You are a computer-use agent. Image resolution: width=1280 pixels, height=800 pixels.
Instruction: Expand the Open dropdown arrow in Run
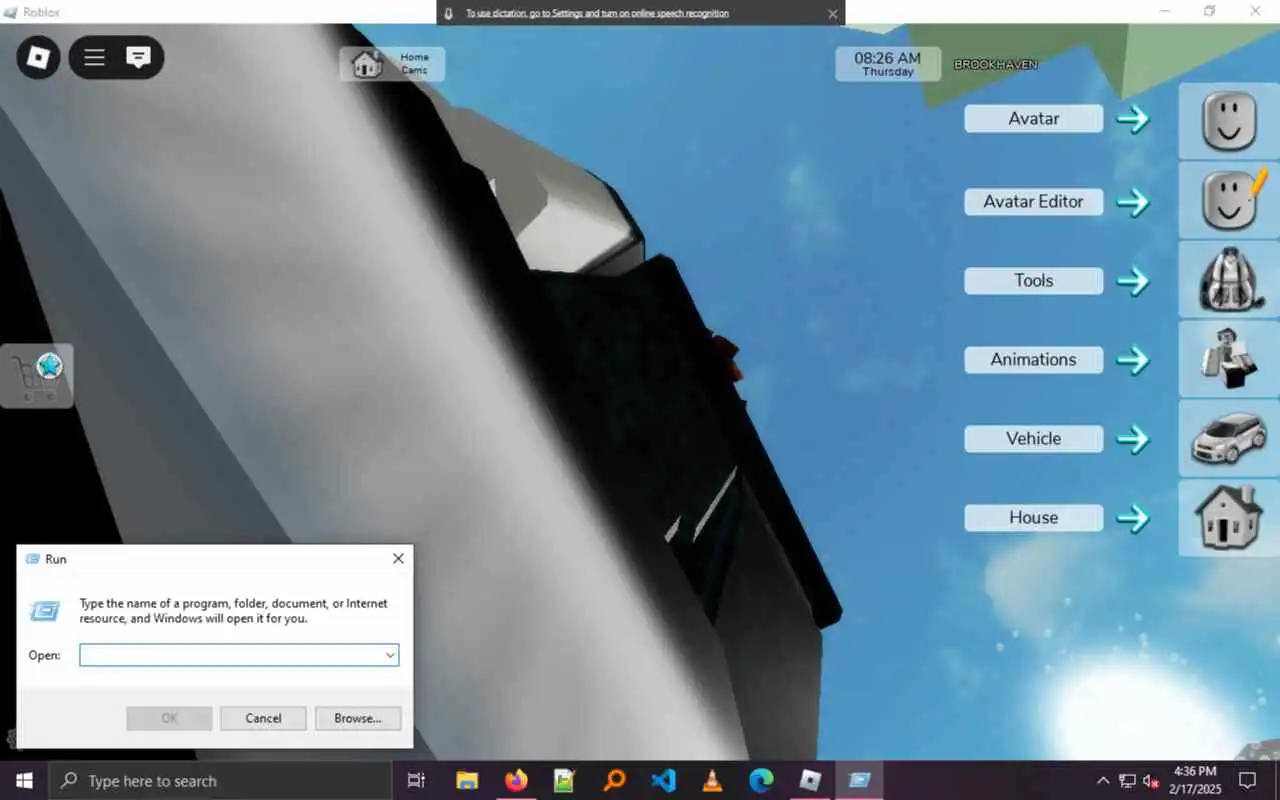(x=389, y=655)
